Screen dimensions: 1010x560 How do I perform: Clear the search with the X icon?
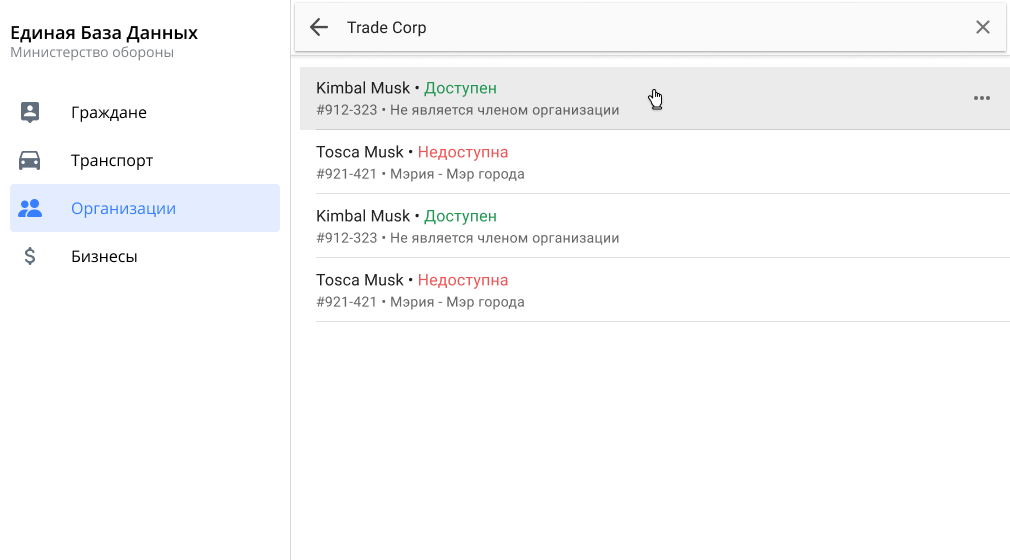tap(982, 28)
